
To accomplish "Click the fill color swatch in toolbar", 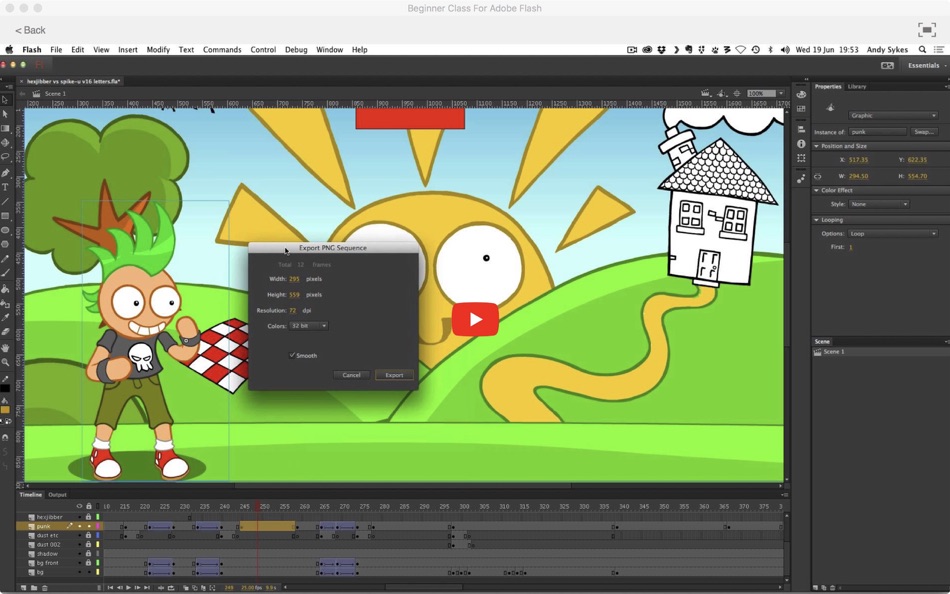I will click(5, 410).
